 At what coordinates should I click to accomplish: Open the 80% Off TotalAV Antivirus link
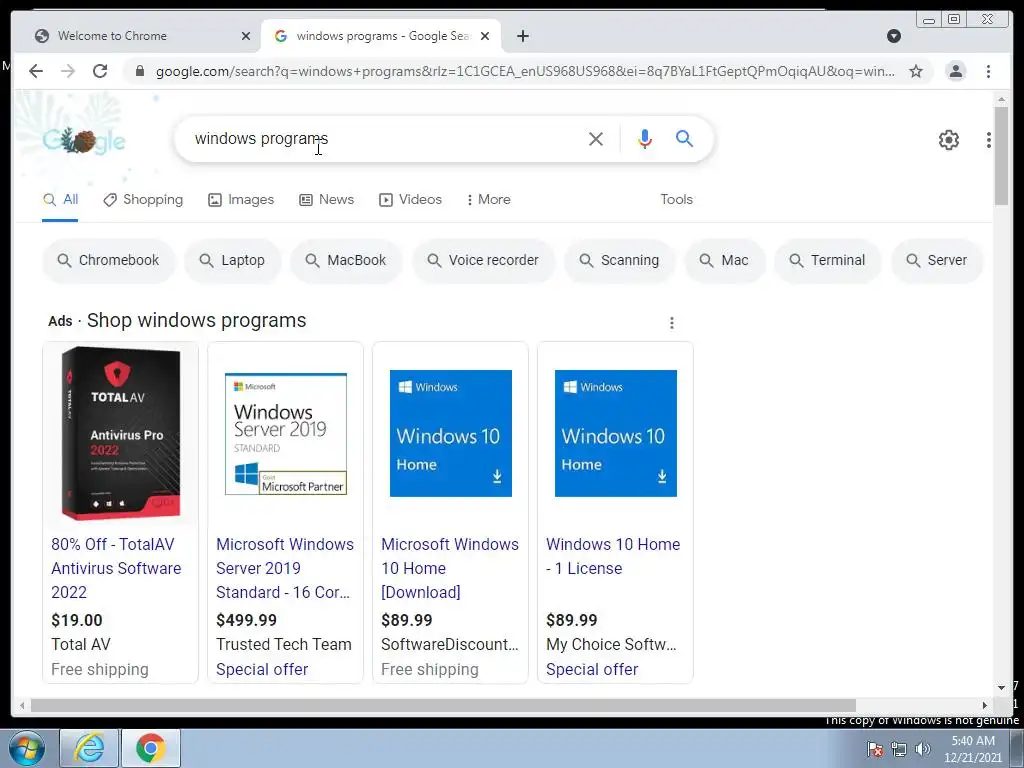coord(116,568)
